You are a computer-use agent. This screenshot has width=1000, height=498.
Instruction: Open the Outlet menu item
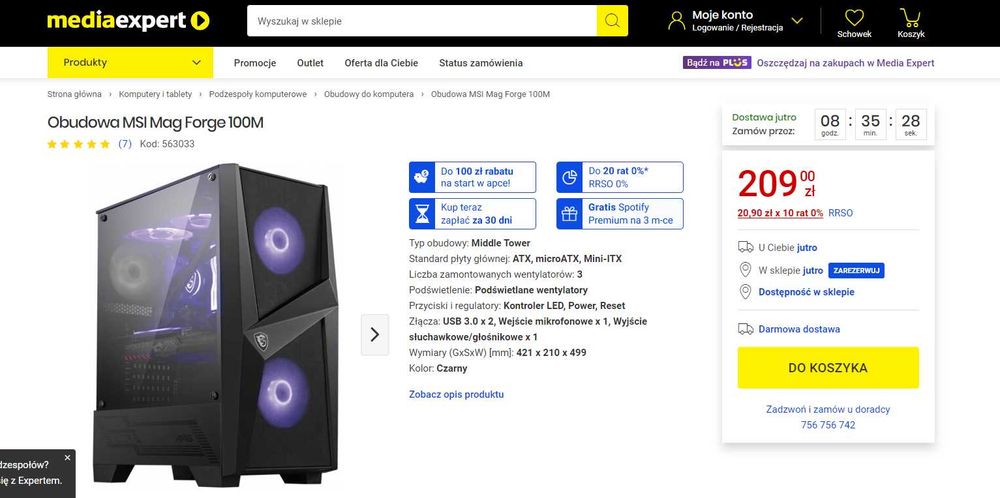coord(310,63)
